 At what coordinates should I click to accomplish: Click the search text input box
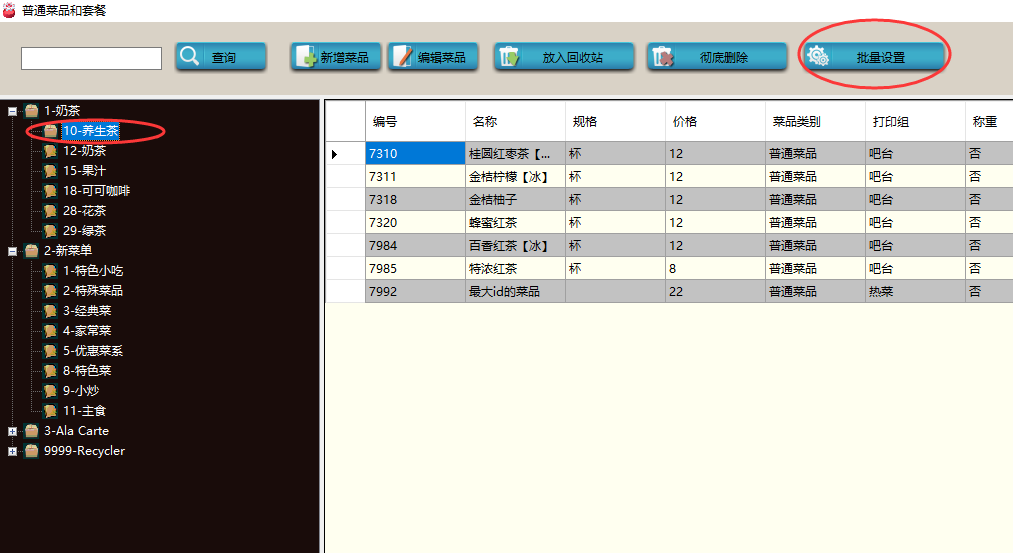pyautogui.click(x=91, y=59)
